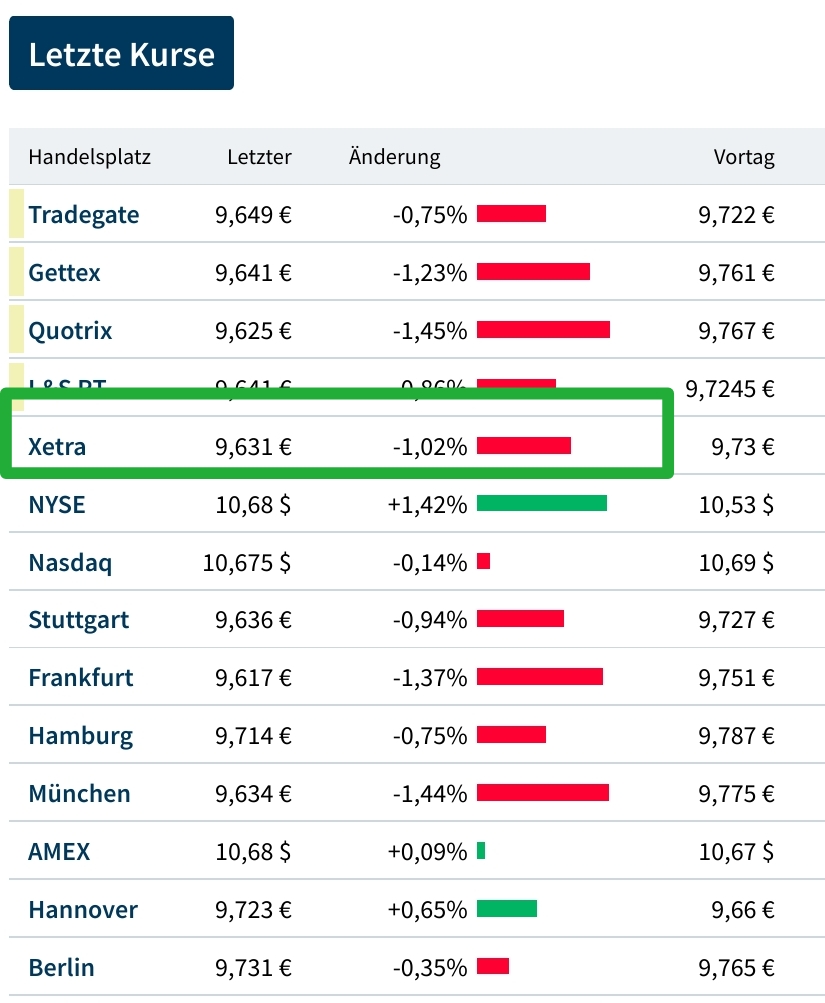
Task: Click the Frankfurt venue link
Action: coord(80,678)
